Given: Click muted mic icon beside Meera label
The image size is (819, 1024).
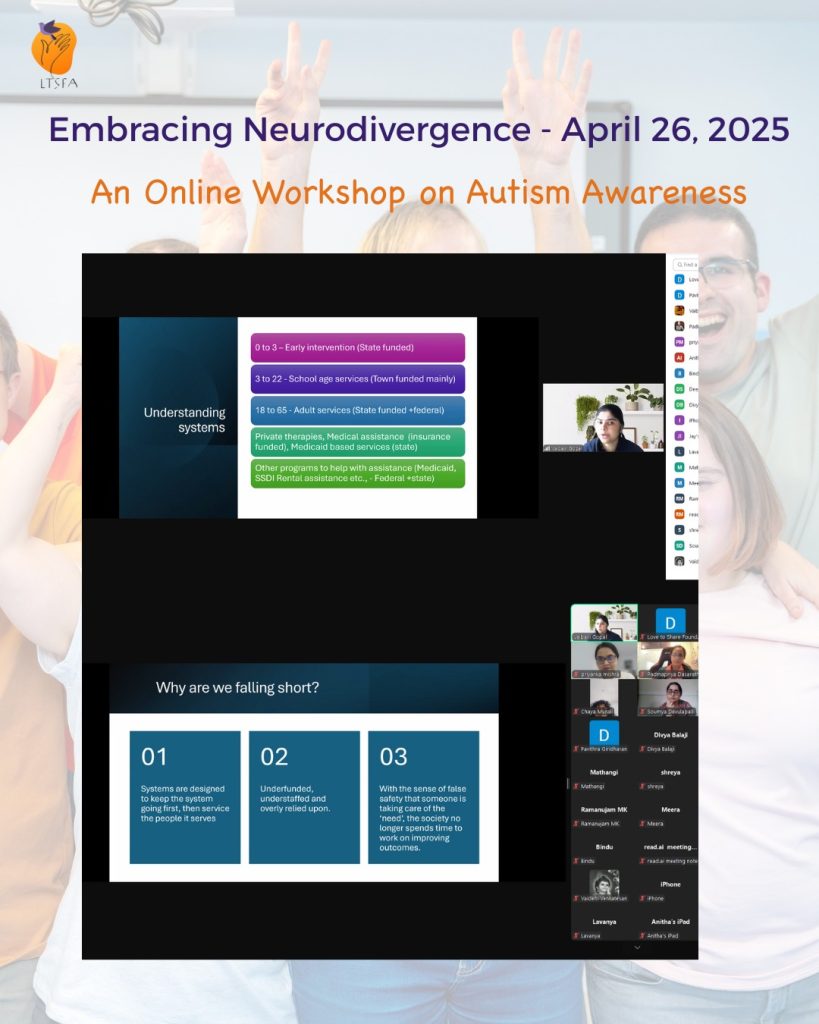Looking at the screenshot, I should point(643,824).
